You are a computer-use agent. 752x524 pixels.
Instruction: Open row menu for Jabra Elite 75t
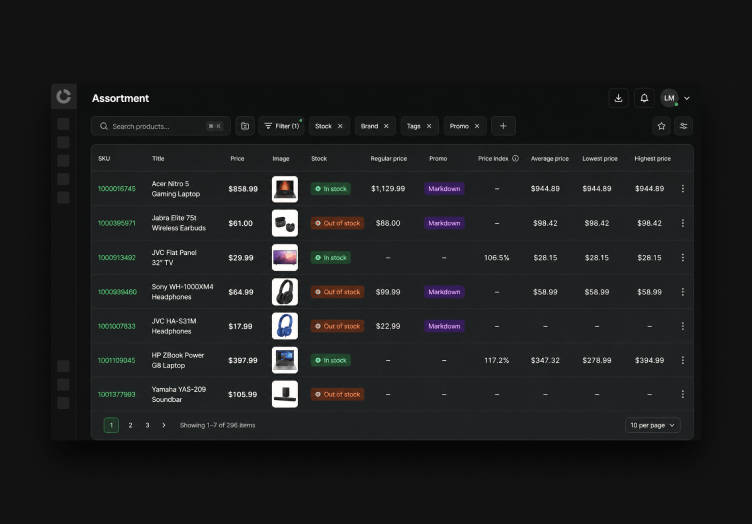tap(682, 223)
